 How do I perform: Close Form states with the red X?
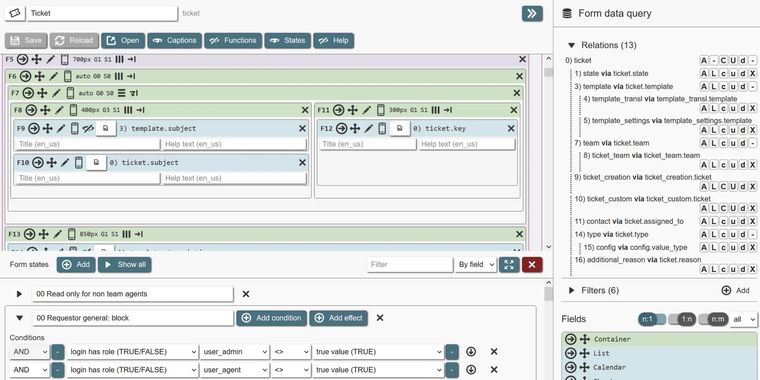click(x=532, y=265)
